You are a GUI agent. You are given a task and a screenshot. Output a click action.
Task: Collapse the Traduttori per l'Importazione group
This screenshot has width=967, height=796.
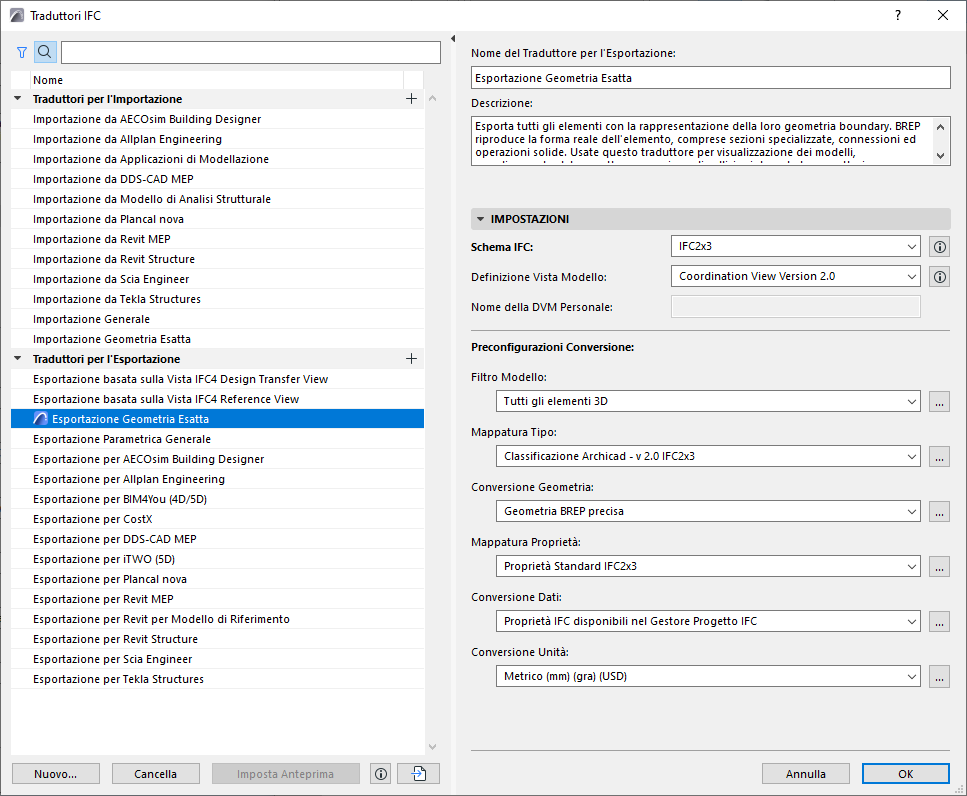[19, 99]
